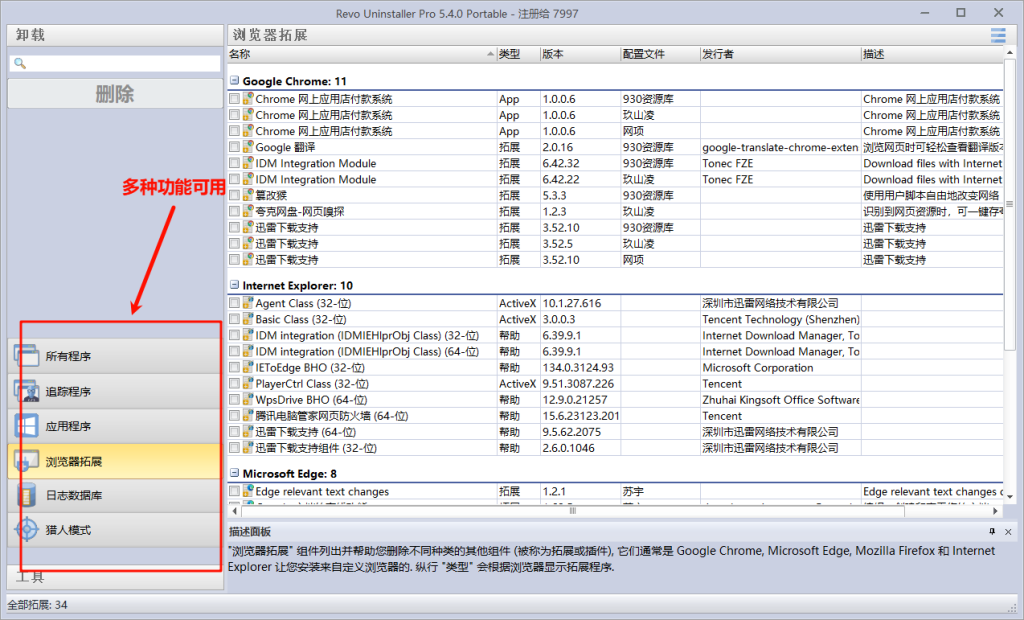Click the search input field
1024x620 pixels.
[x=120, y=63]
